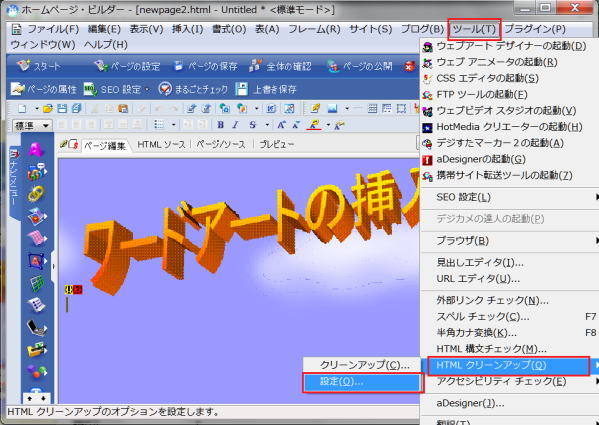Click the mobile phone icon in the sidebar

pos(37,328)
